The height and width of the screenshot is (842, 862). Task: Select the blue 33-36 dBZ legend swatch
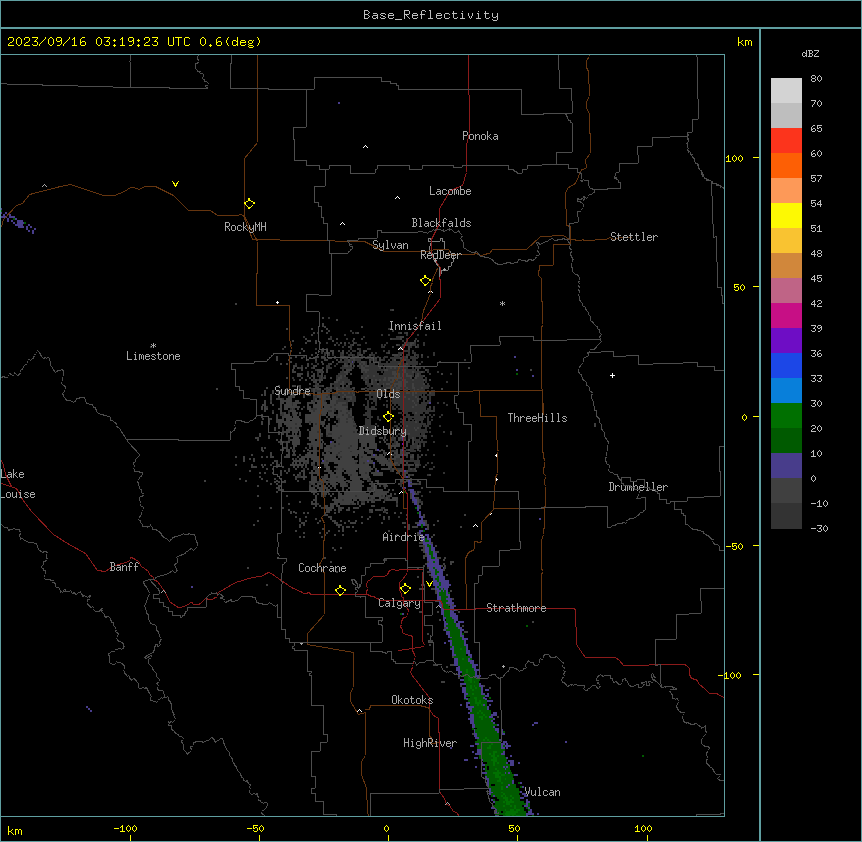786,365
